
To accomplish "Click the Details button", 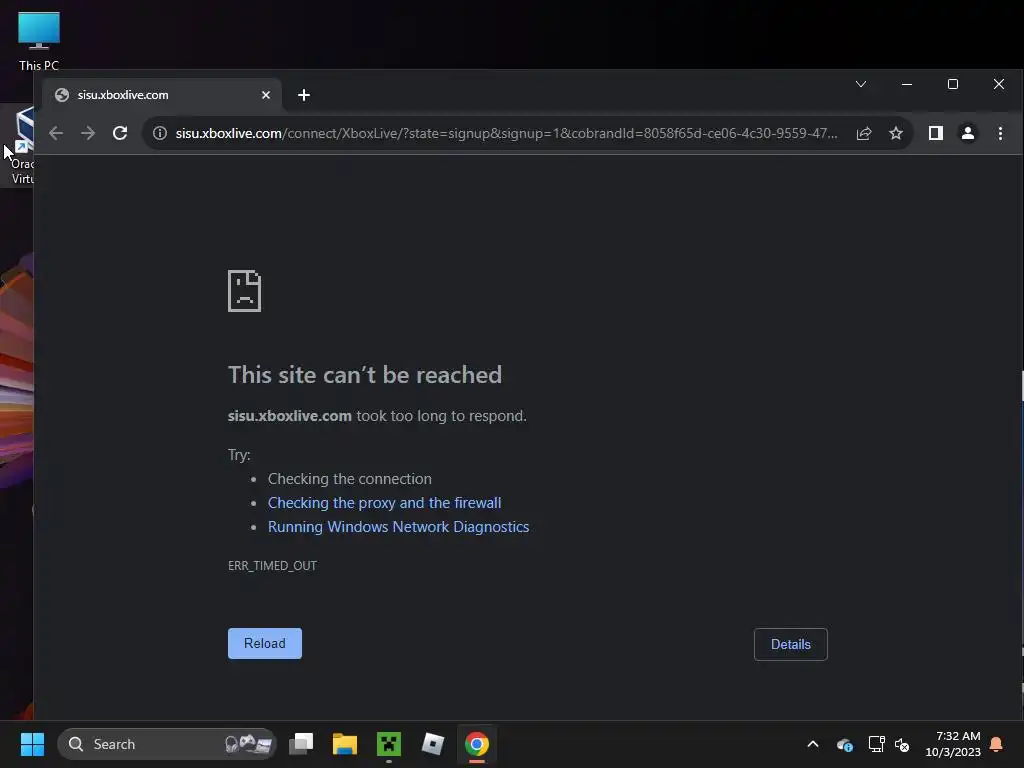I will click(790, 645).
